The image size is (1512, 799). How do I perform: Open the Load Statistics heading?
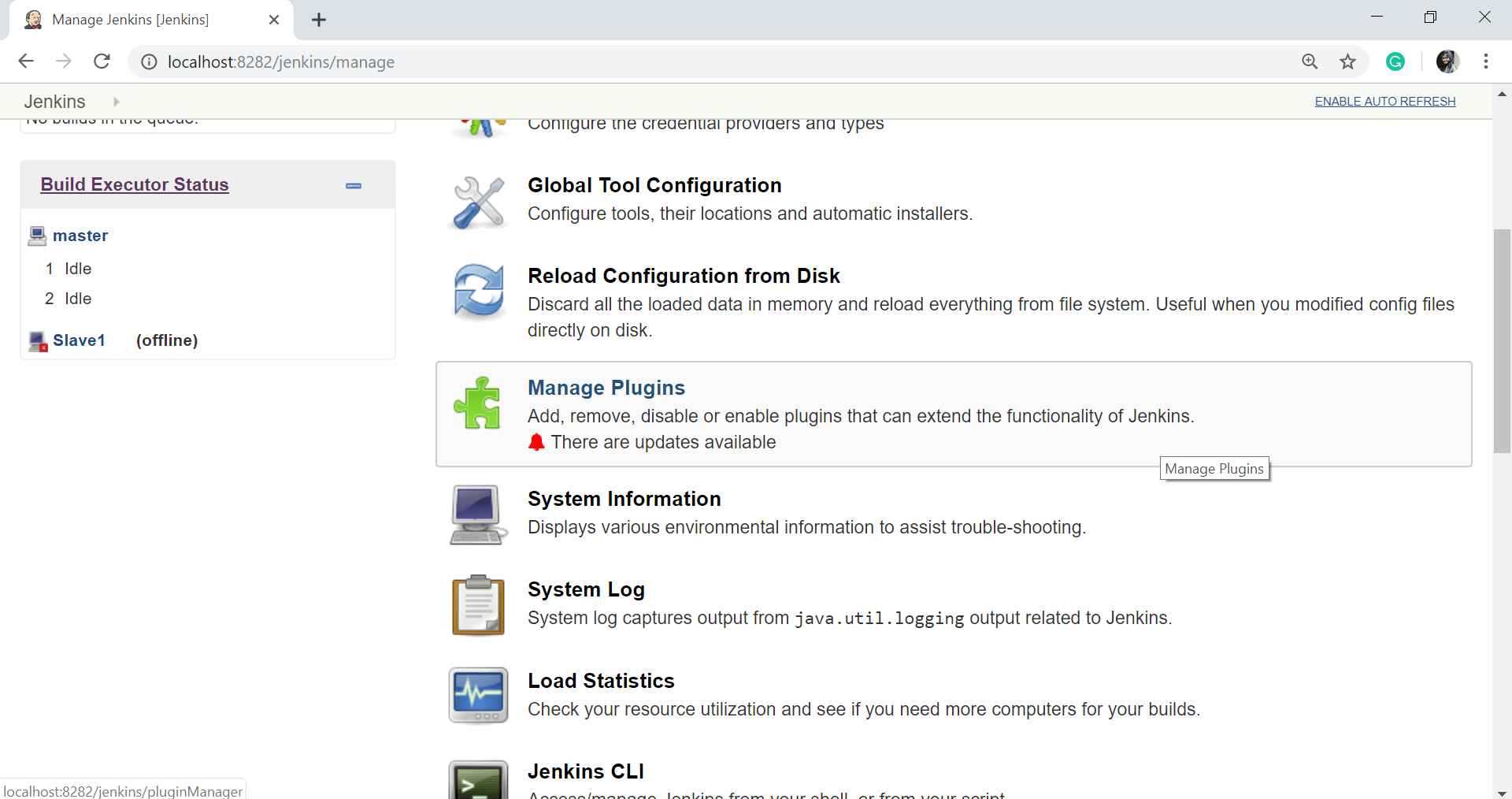601,681
